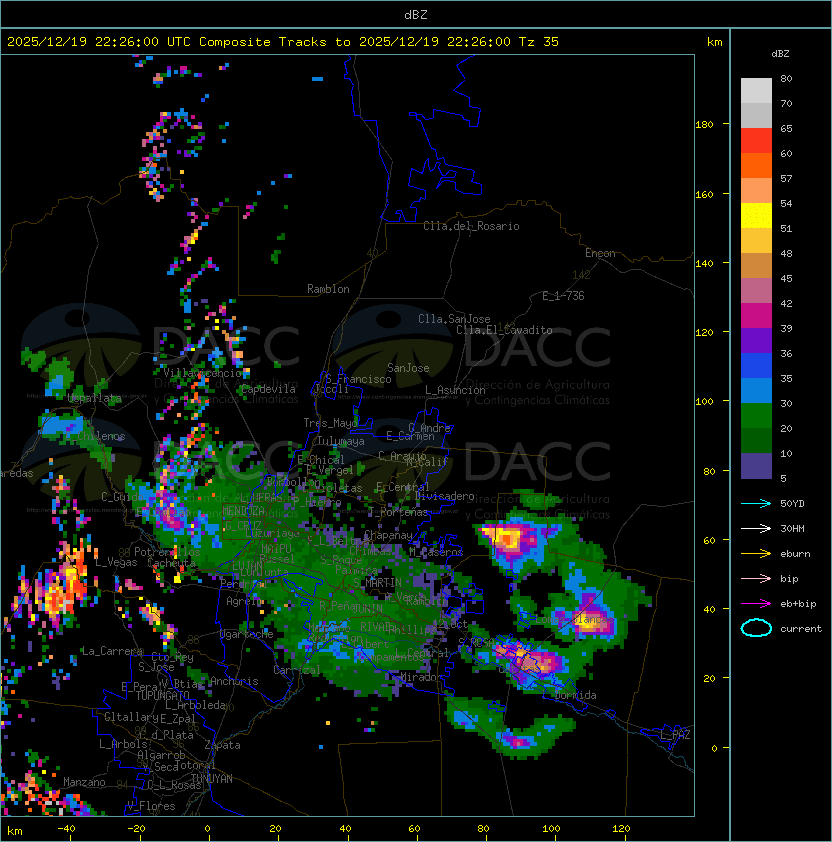Image resolution: width=832 pixels, height=842 pixels.
Task: Click the 'La_Carrera' place label
Action: pos(112,651)
